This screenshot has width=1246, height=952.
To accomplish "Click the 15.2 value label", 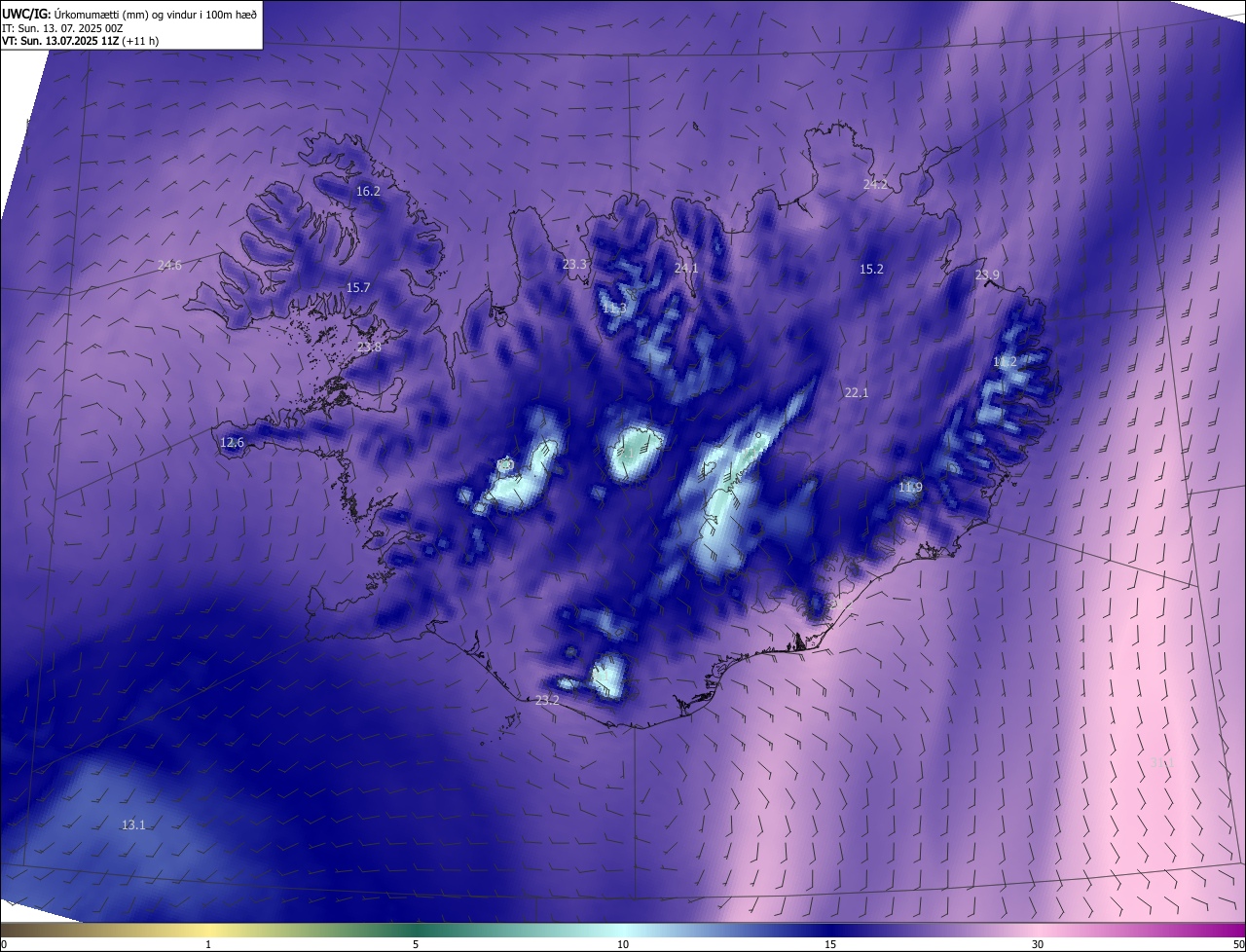I will pyautogui.click(x=871, y=270).
